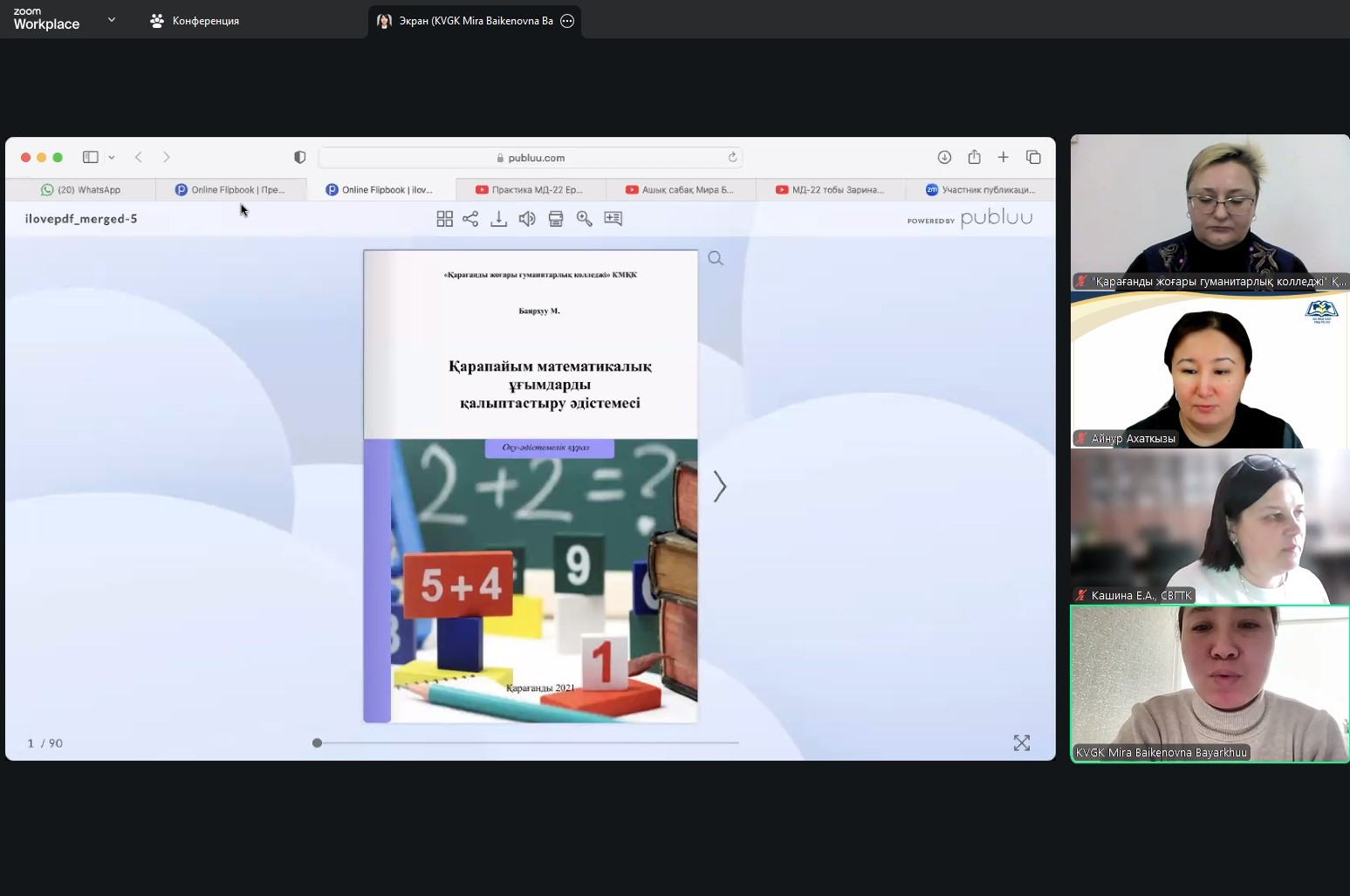This screenshot has width=1350, height=896.
Task: Toggle the Safari sidebar button
Action: click(x=91, y=157)
